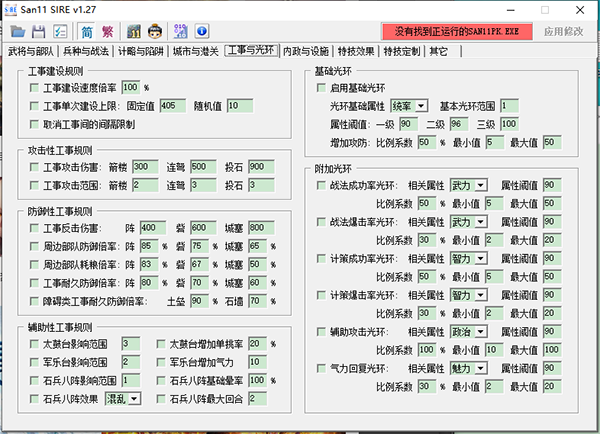Click the officer face portrait icon
600x434 pixels.
[x=155, y=31]
